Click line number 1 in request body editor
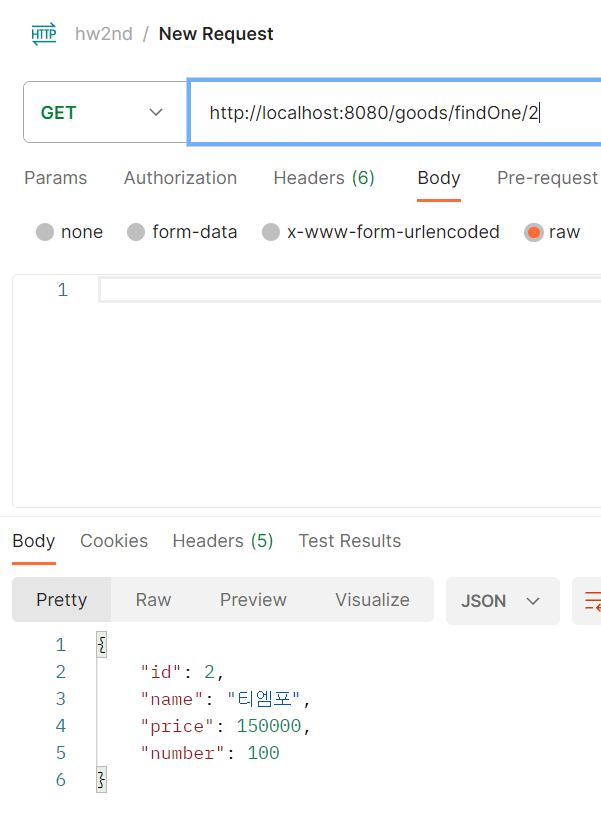 point(62,290)
